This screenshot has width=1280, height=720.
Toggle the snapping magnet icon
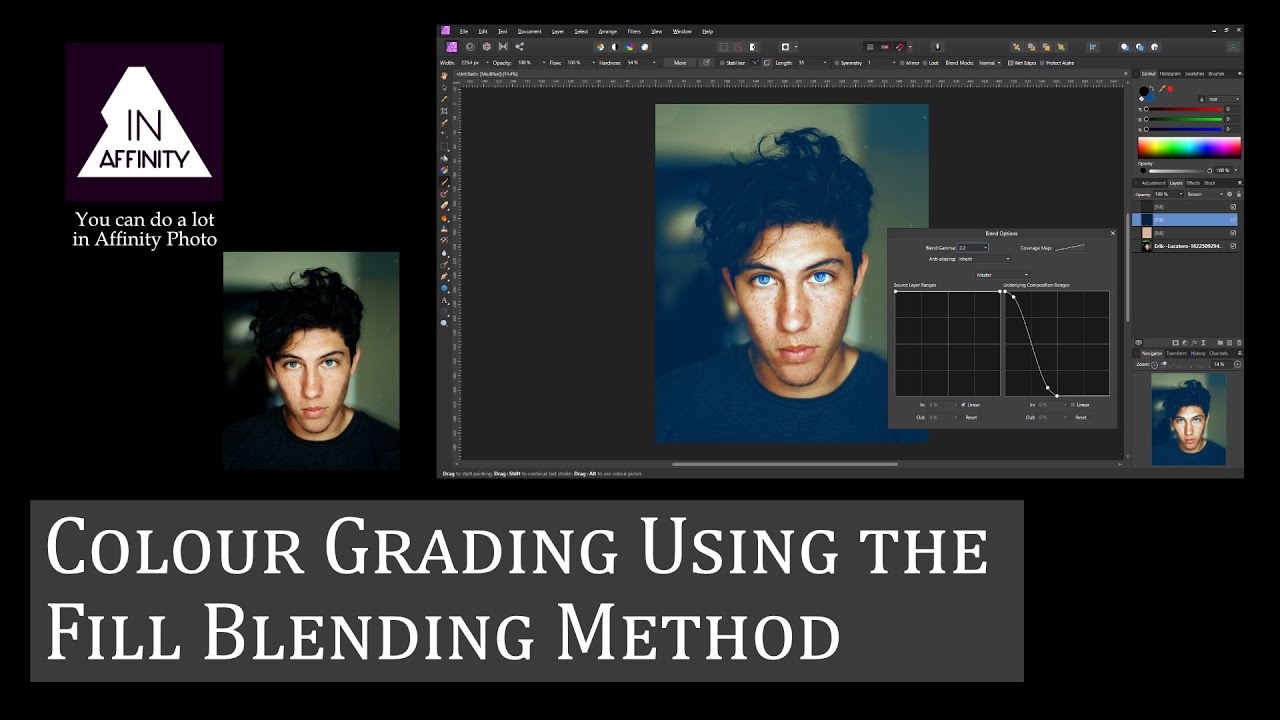tap(900, 47)
